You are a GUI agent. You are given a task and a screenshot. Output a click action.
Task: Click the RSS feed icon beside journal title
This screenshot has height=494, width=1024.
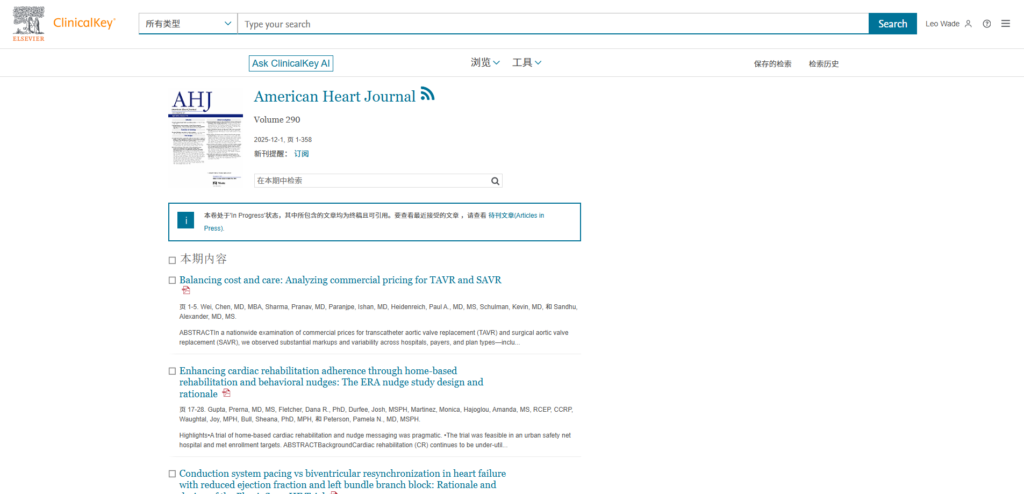(x=427, y=94)
